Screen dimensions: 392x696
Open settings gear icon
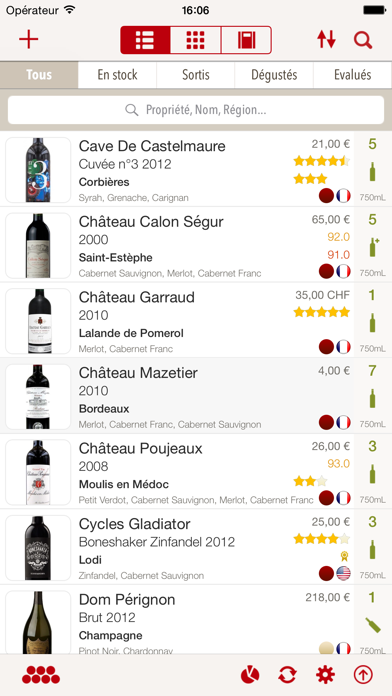click(x=325, y=675)
